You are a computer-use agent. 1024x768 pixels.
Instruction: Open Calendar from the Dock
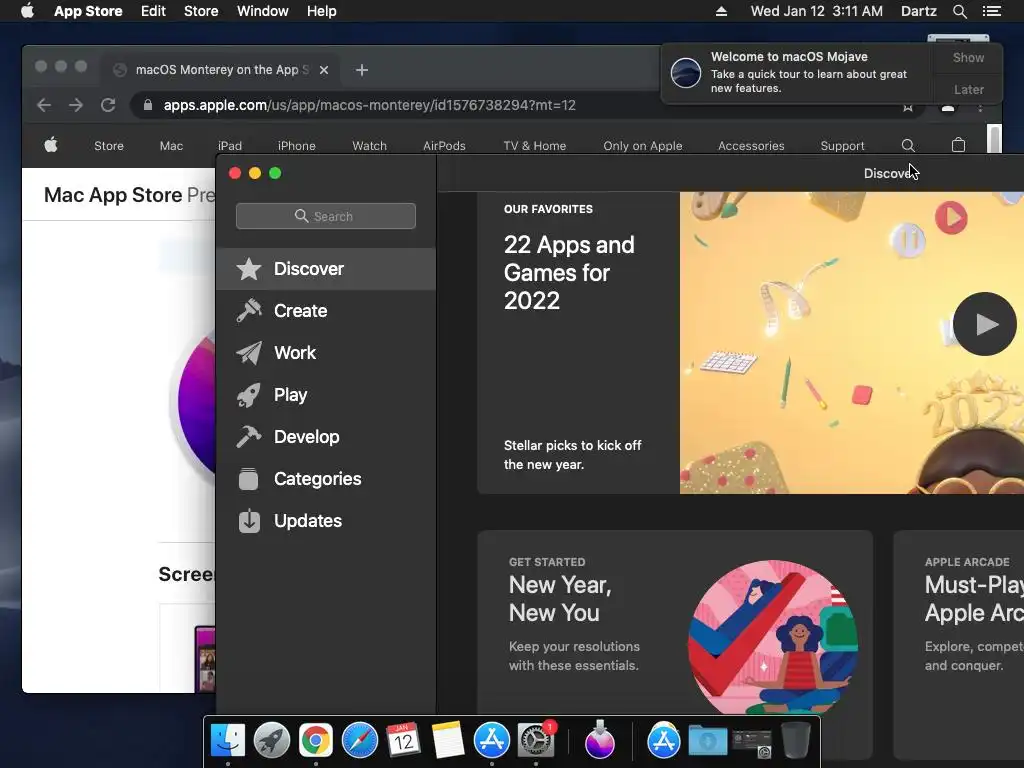(x=404, y=740)
